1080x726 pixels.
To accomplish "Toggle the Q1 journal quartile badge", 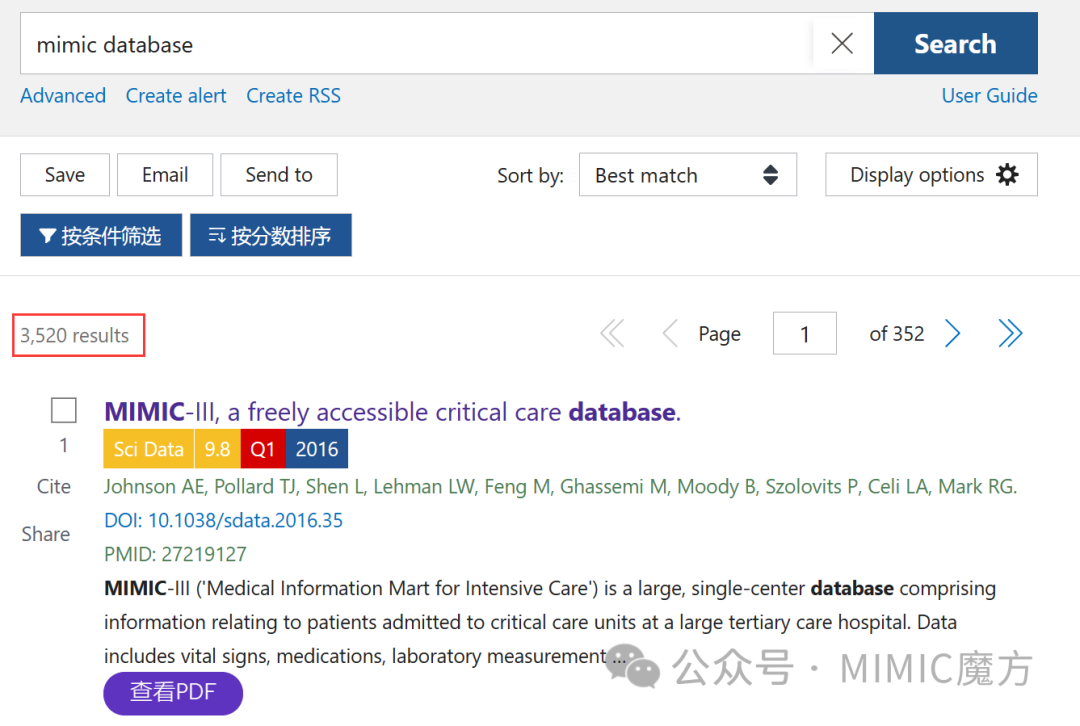I will 262,449.
